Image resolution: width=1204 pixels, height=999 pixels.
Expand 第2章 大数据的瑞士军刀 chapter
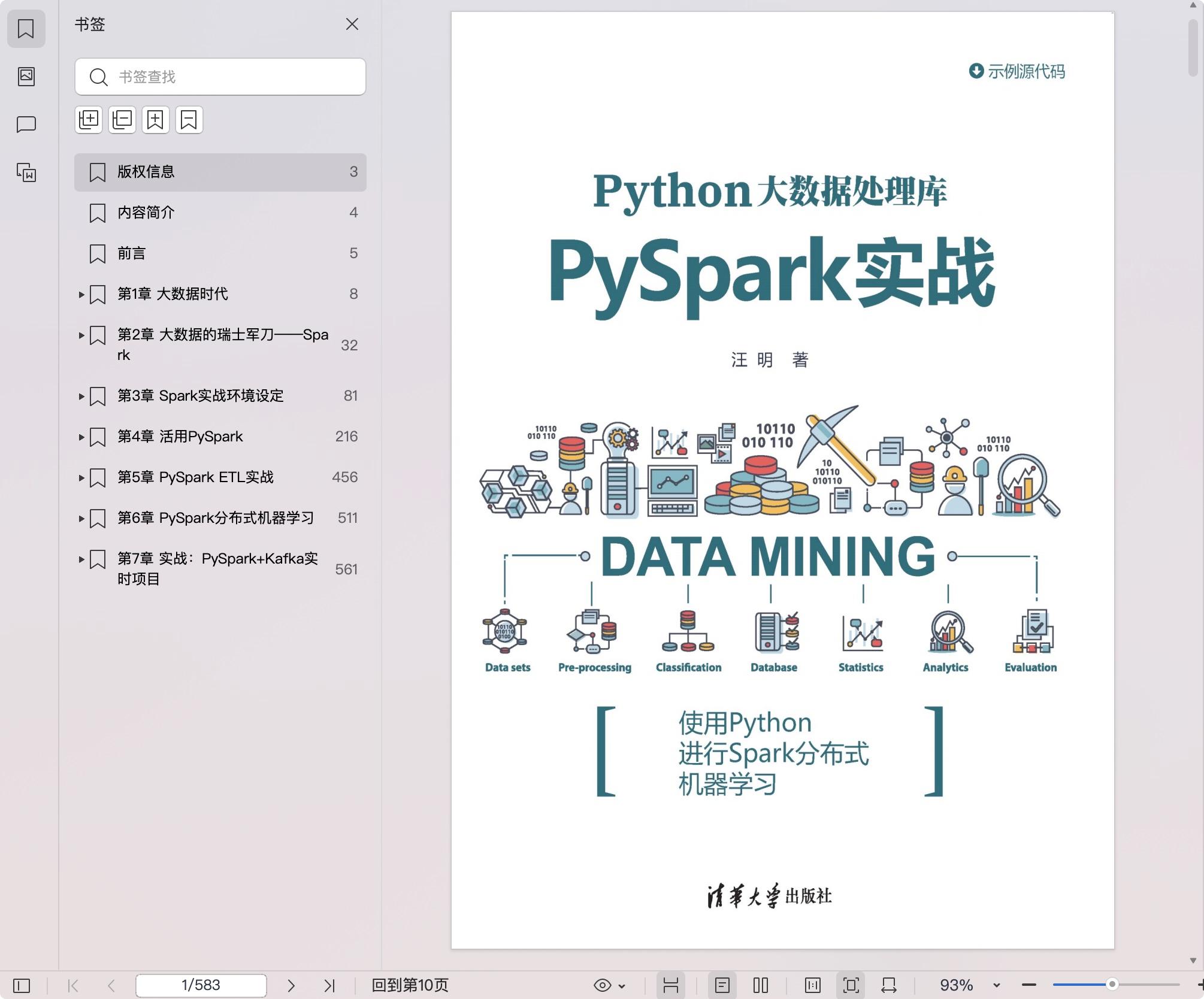point(81,335)
